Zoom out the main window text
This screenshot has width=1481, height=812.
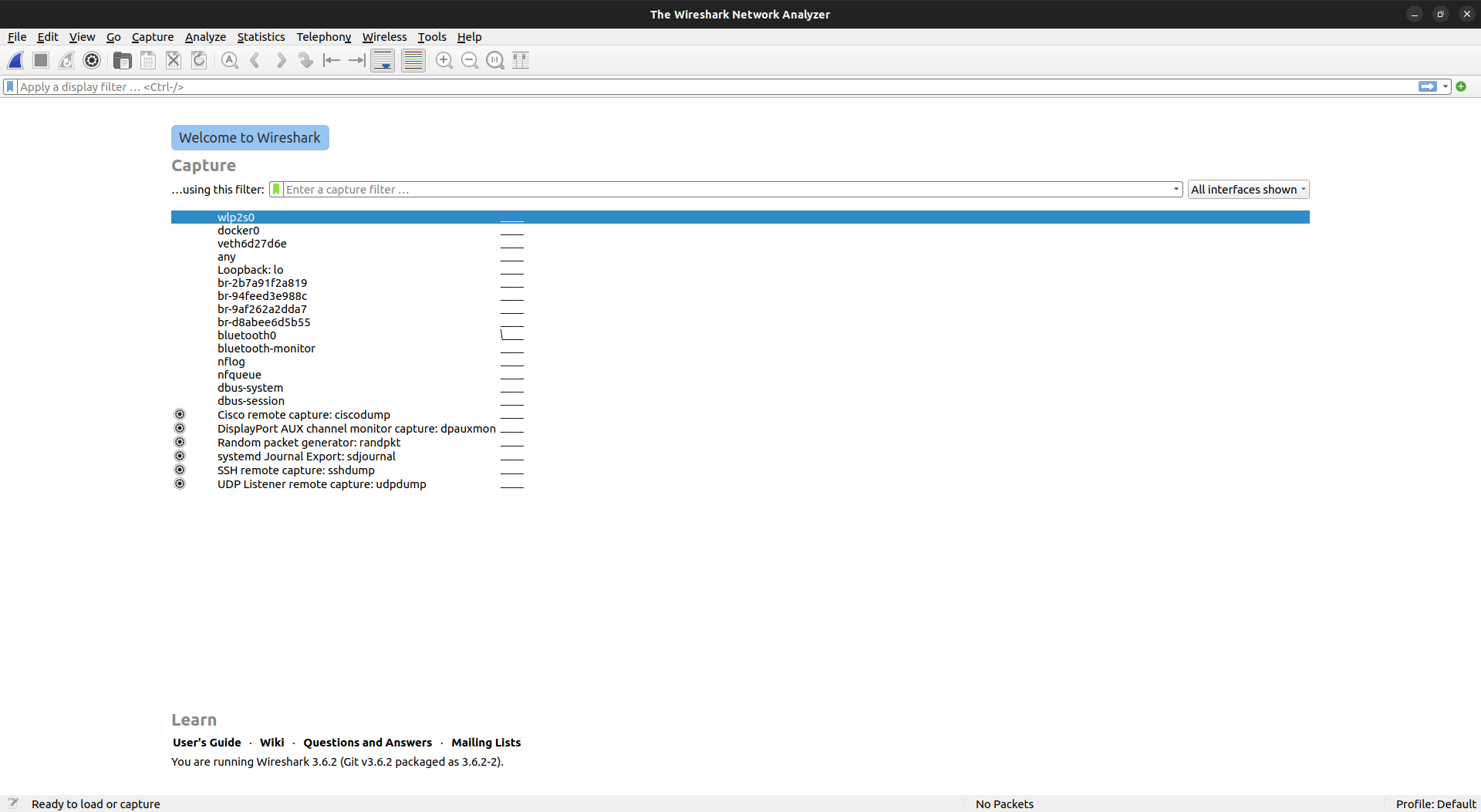point(470,60)
